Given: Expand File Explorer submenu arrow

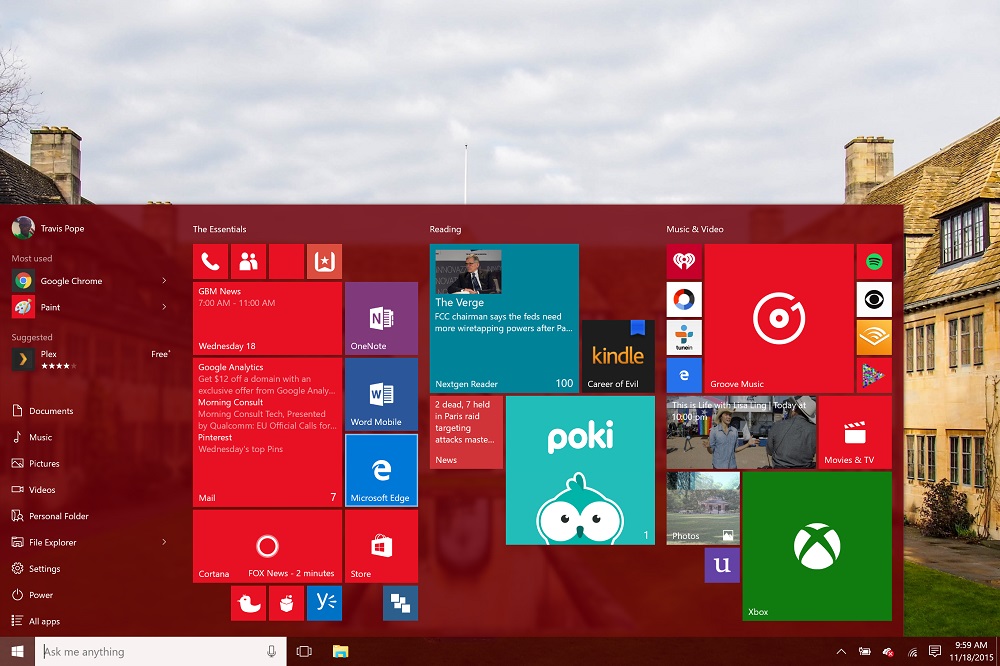Looking at the screenshot, I should tap(164, 542).
